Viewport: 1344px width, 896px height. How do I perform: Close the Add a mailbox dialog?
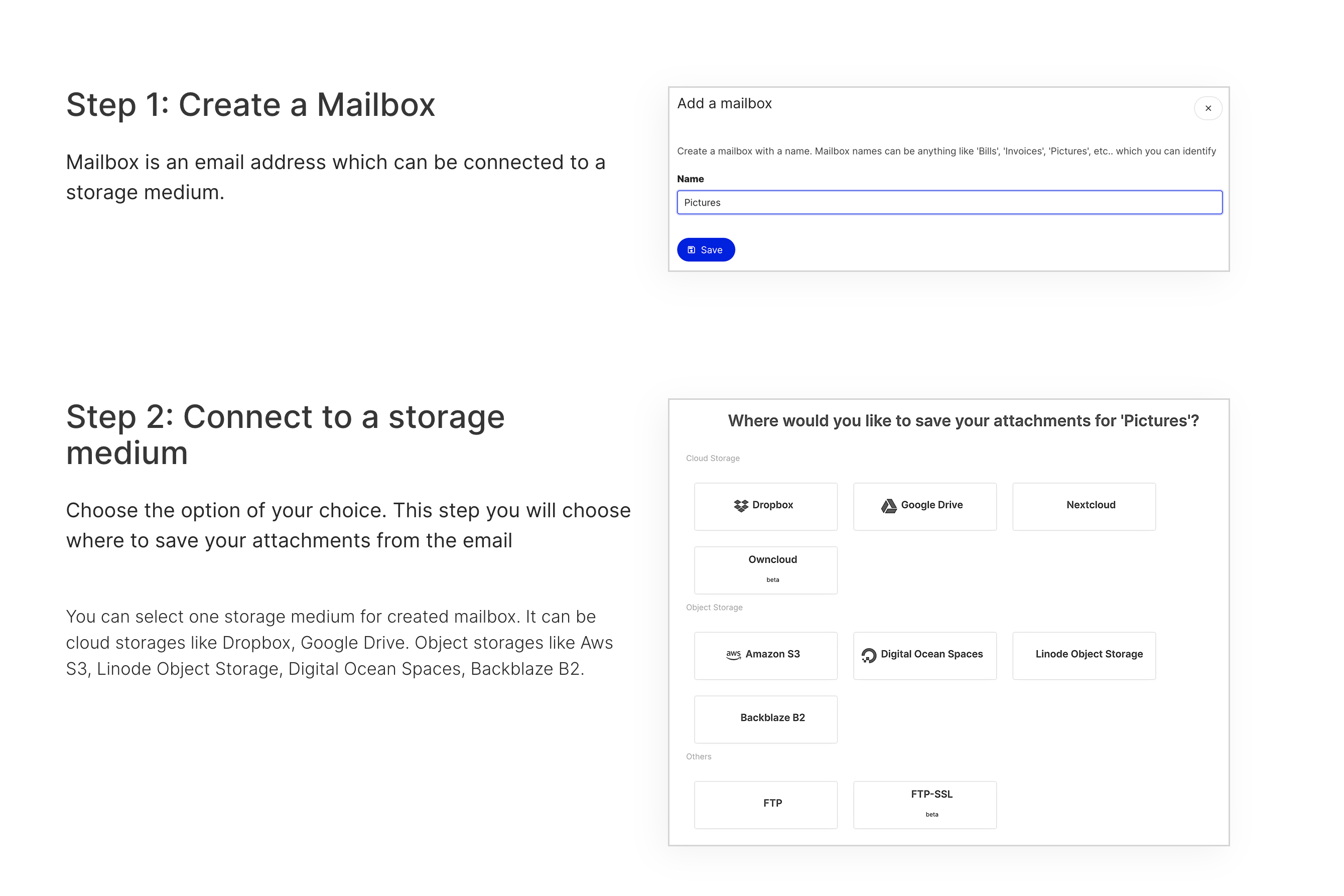click(1207, 108)
